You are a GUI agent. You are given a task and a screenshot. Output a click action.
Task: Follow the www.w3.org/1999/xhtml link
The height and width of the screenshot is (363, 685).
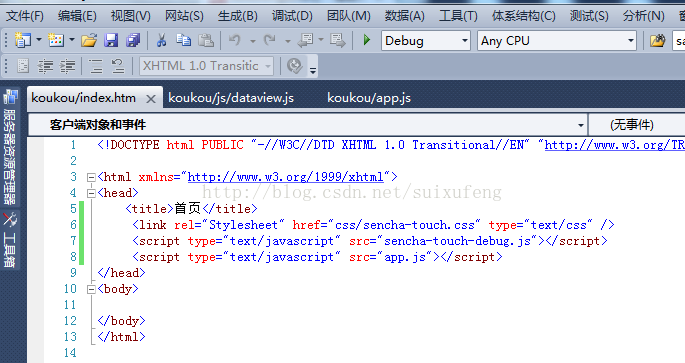[286, 177]
